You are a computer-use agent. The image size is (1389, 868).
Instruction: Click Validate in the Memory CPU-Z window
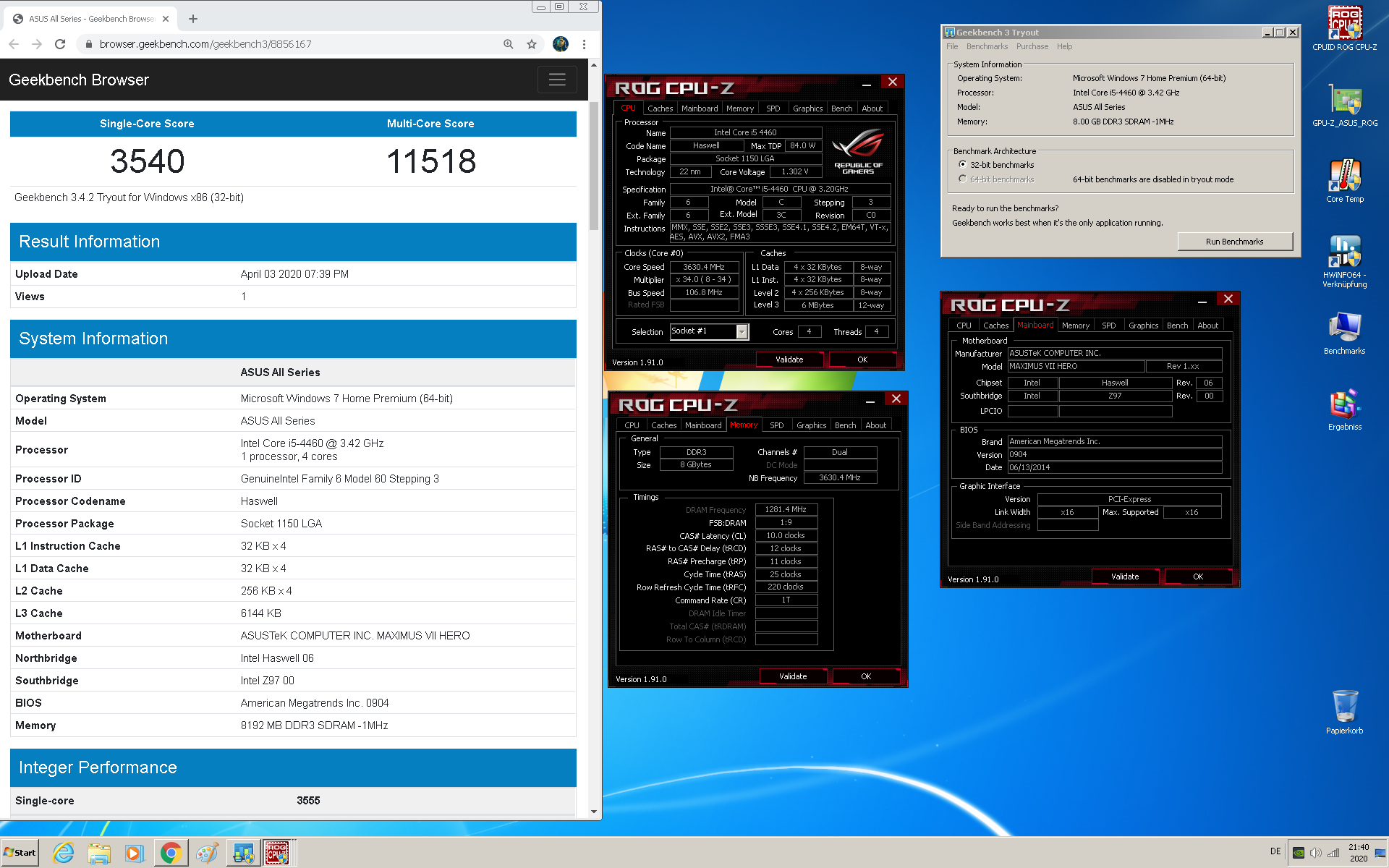(793, 676)
